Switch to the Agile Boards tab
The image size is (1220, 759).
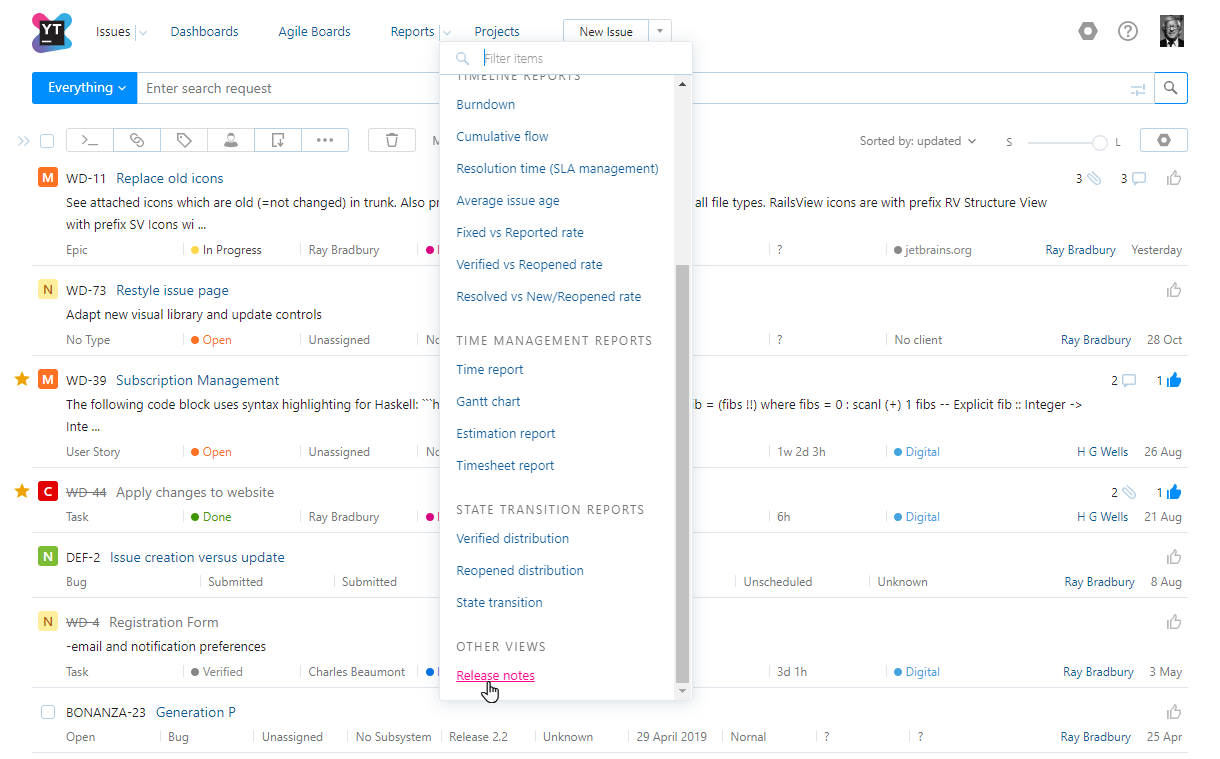point(314,31)
